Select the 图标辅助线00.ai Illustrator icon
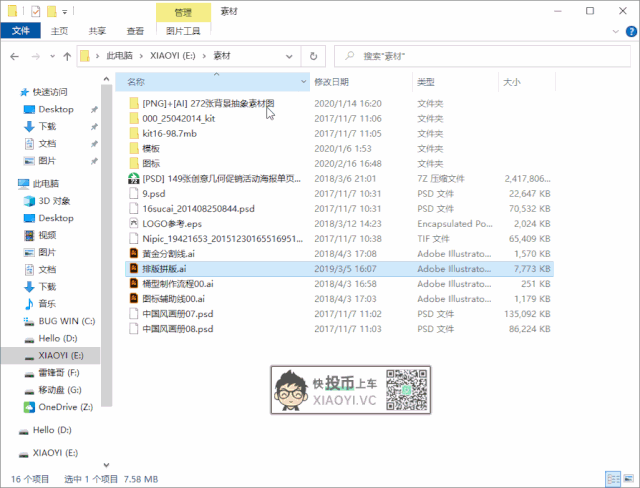Screen dimensions: 640x488 tap(134, 299)
